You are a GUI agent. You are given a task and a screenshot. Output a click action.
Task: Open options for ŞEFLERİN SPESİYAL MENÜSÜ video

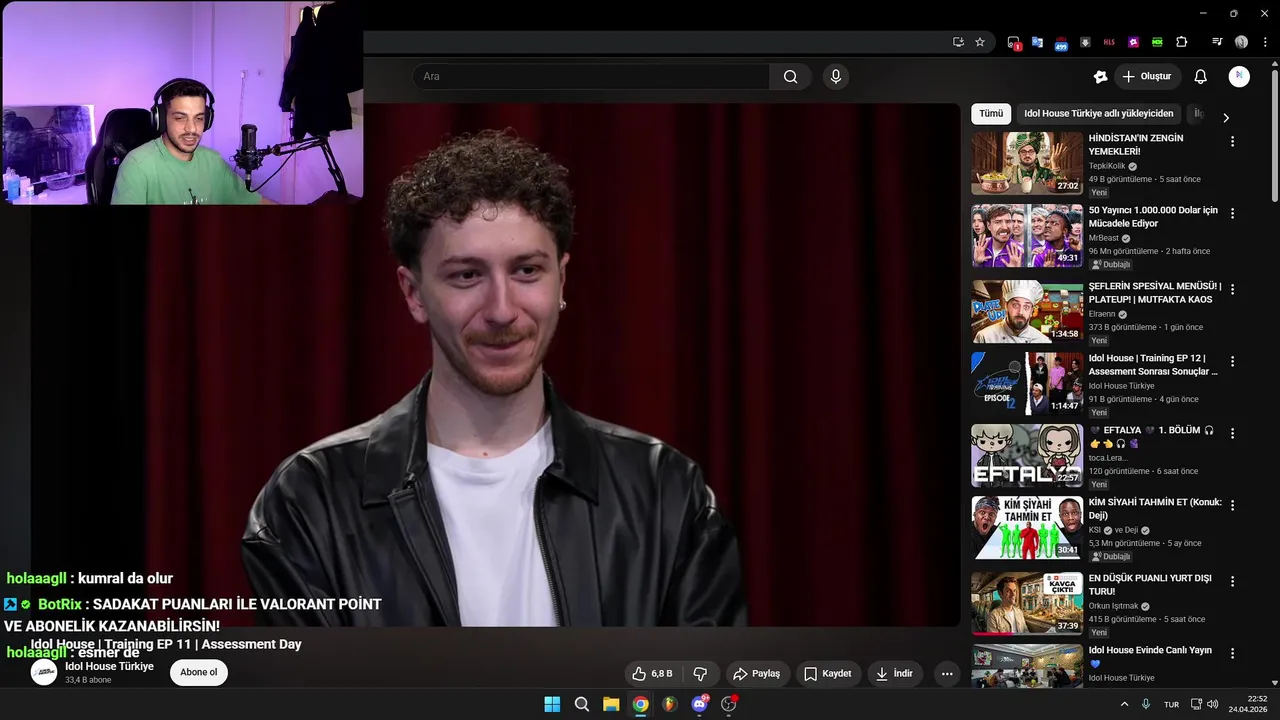(x=1232, y=289)
